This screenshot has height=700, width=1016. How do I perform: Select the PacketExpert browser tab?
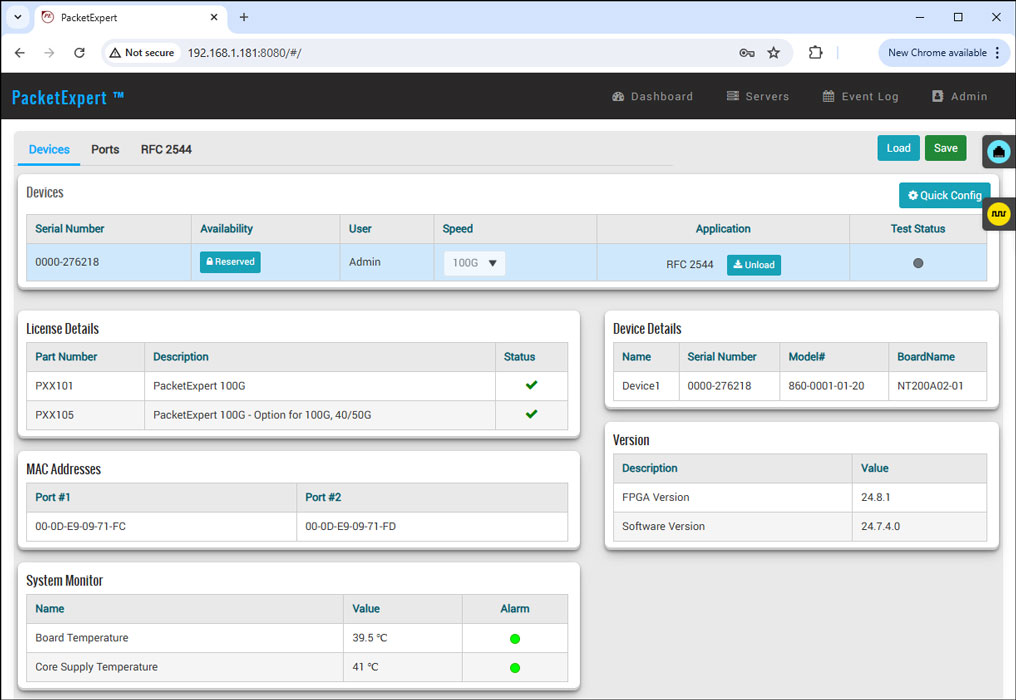(x=130, y=18)
